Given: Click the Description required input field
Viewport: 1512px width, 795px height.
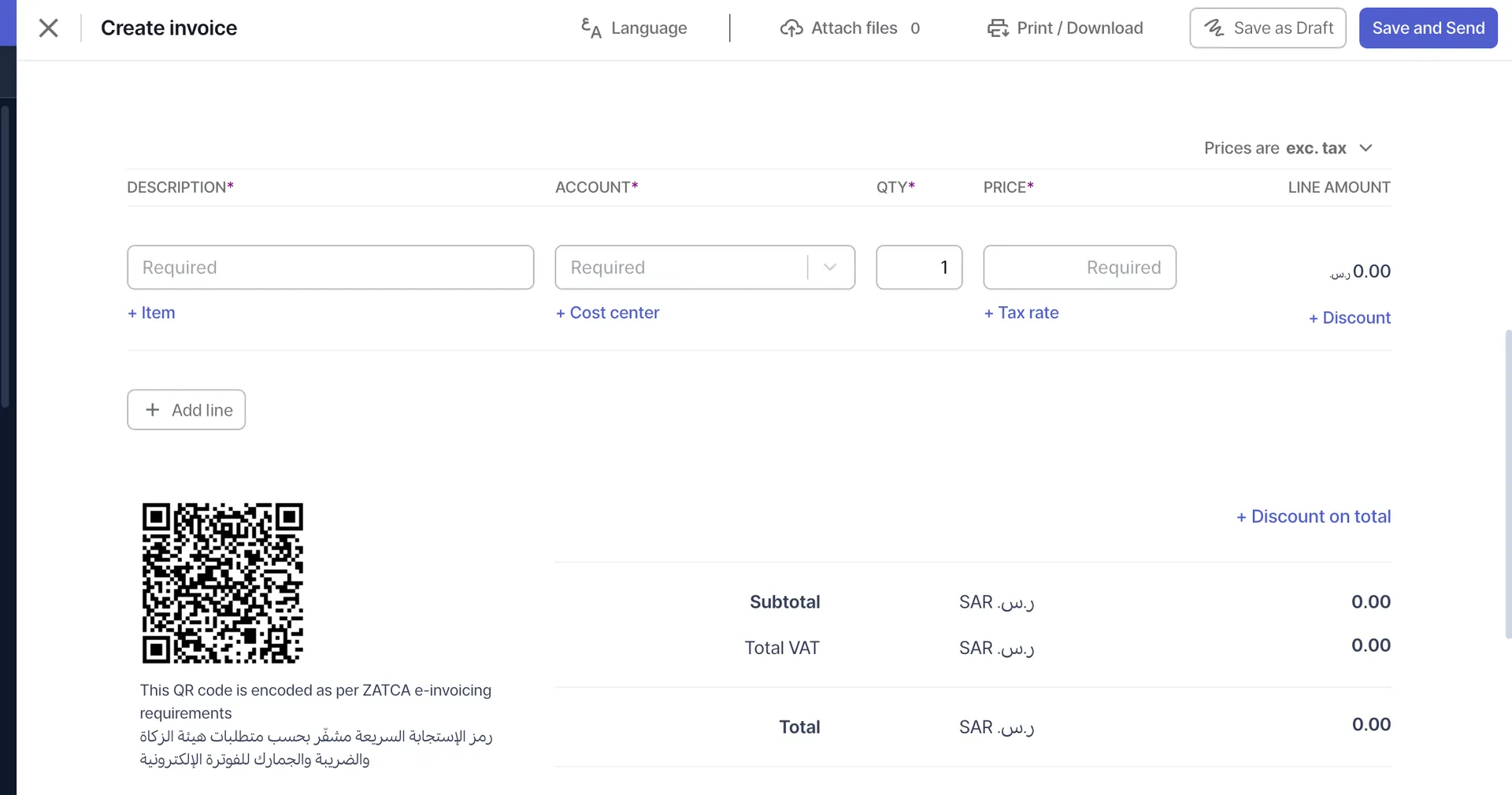Looking at the screenshot, I should point(330,267).
